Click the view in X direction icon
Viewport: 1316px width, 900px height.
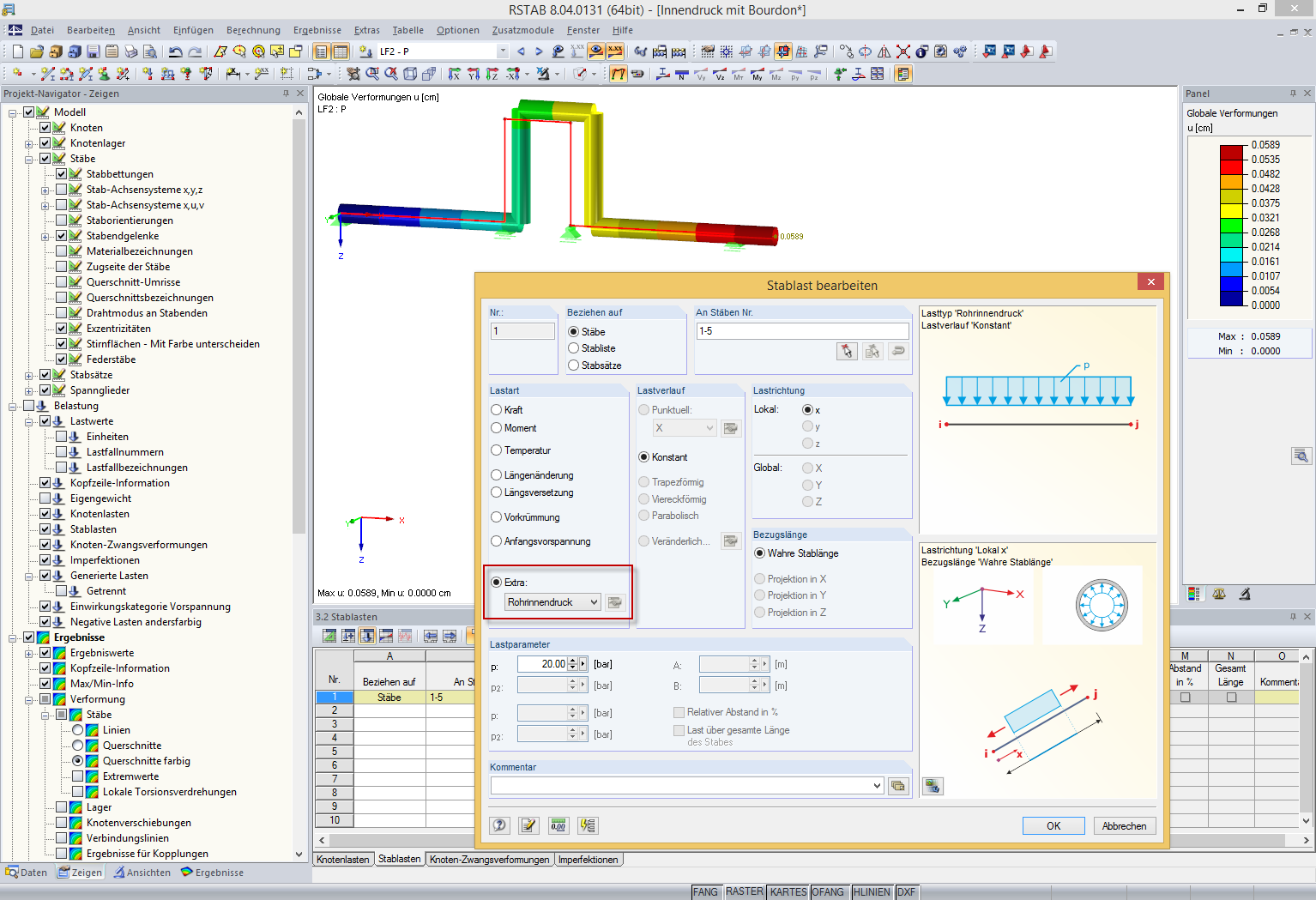pyautogui.click(x=455, y=74)
